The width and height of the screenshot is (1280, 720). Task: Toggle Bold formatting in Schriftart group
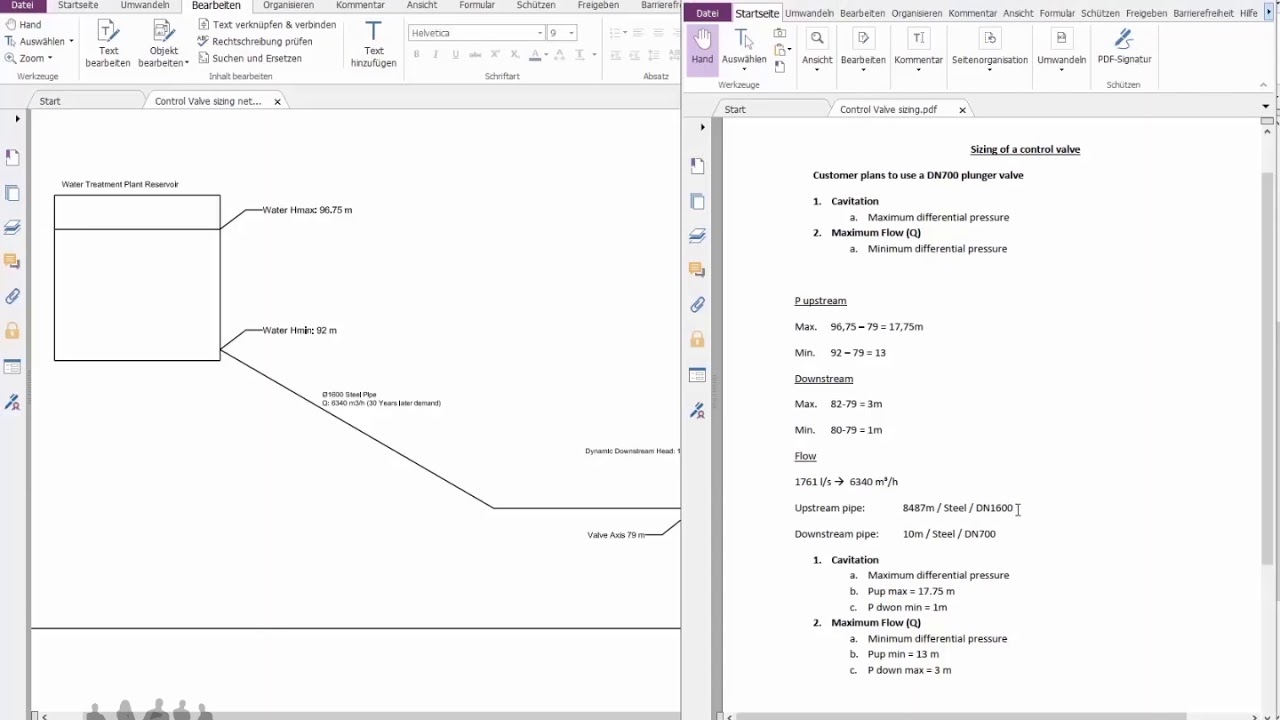point(416,54)
